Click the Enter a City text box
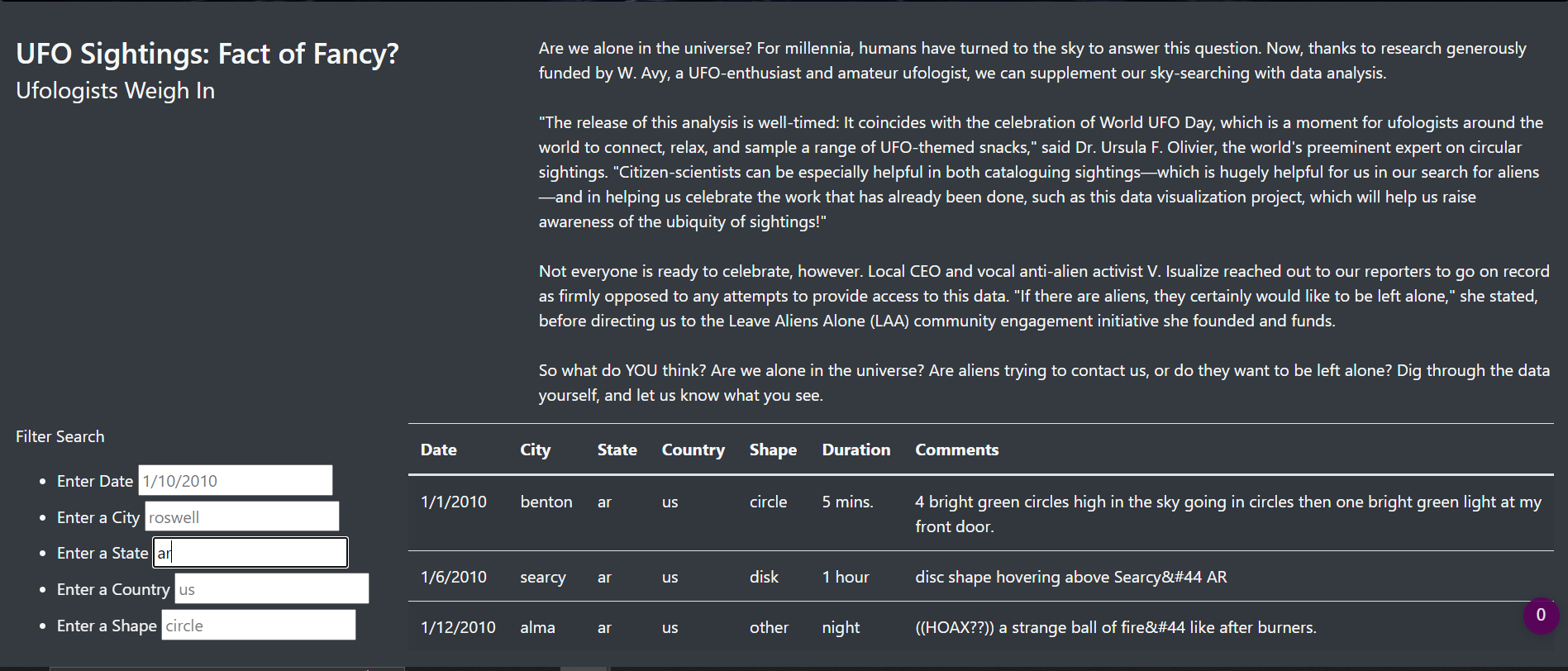This screenshot has width=1568, height=671. click(241, 517)
